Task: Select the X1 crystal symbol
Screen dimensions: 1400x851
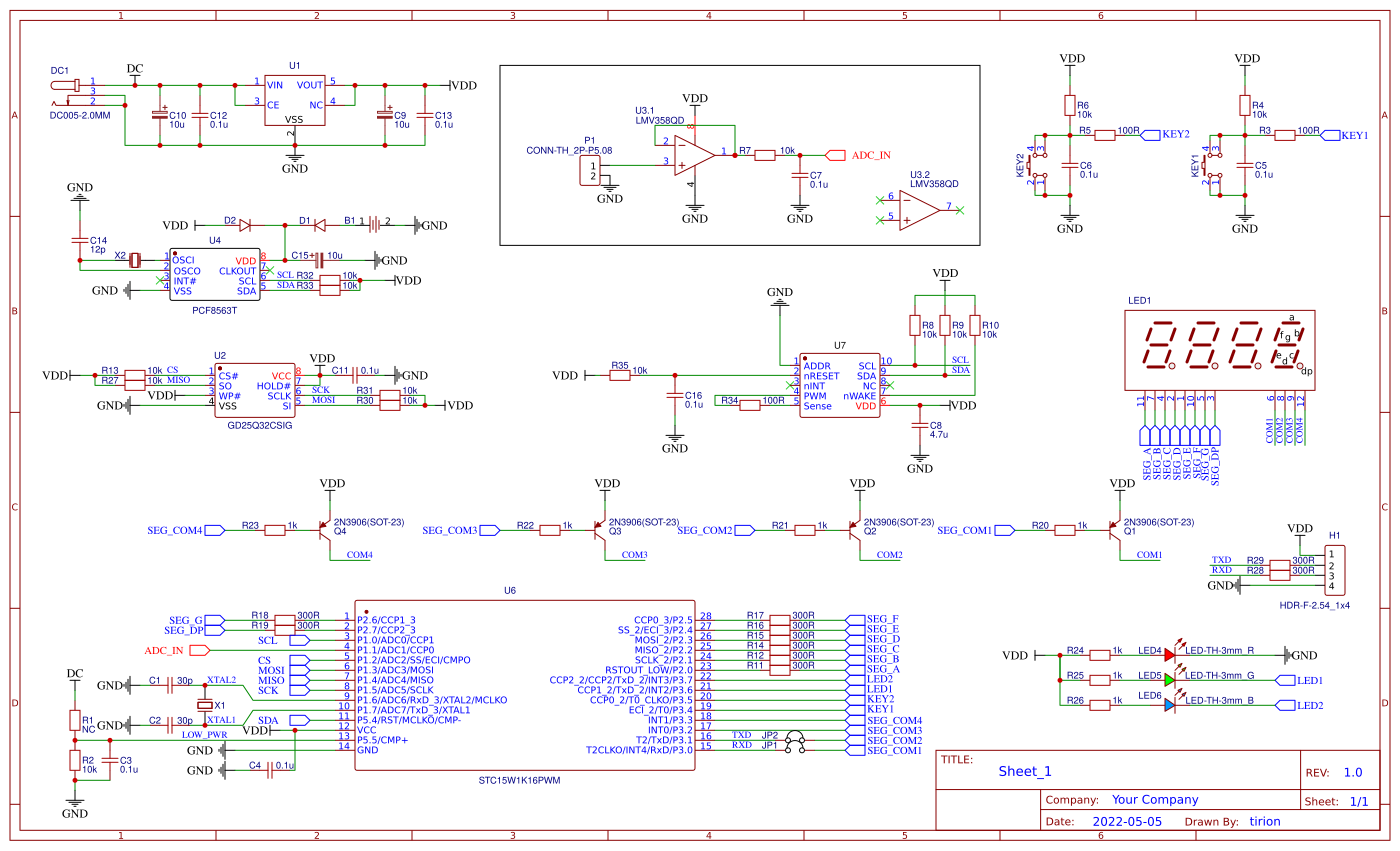Action: click(x=206, y=705)
